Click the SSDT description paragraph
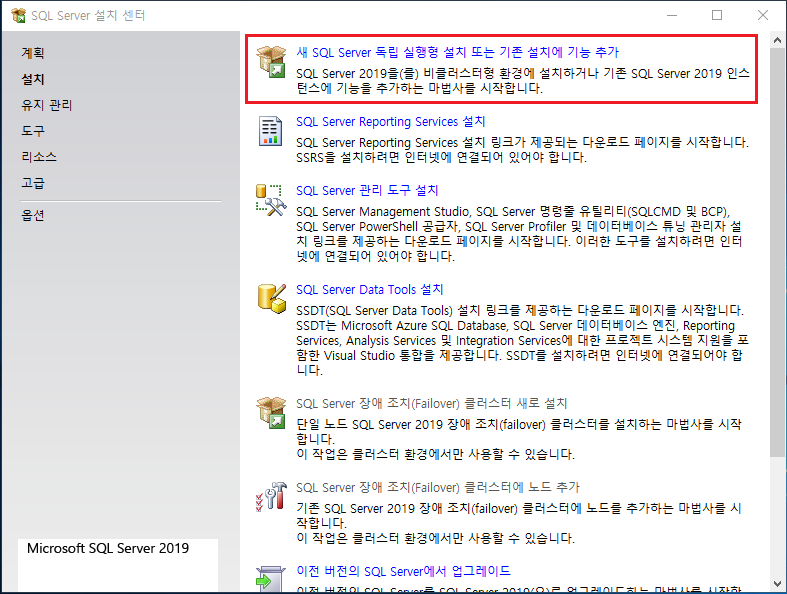The height and width of the screenshot is (594, 787). pyautogui.click(x=522, y=340)
